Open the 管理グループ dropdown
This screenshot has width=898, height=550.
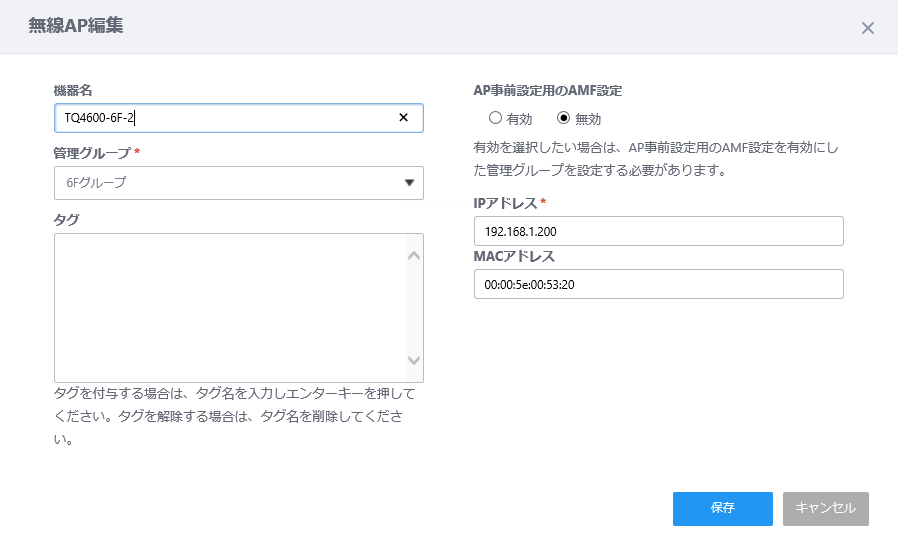[x=239, y=183]
